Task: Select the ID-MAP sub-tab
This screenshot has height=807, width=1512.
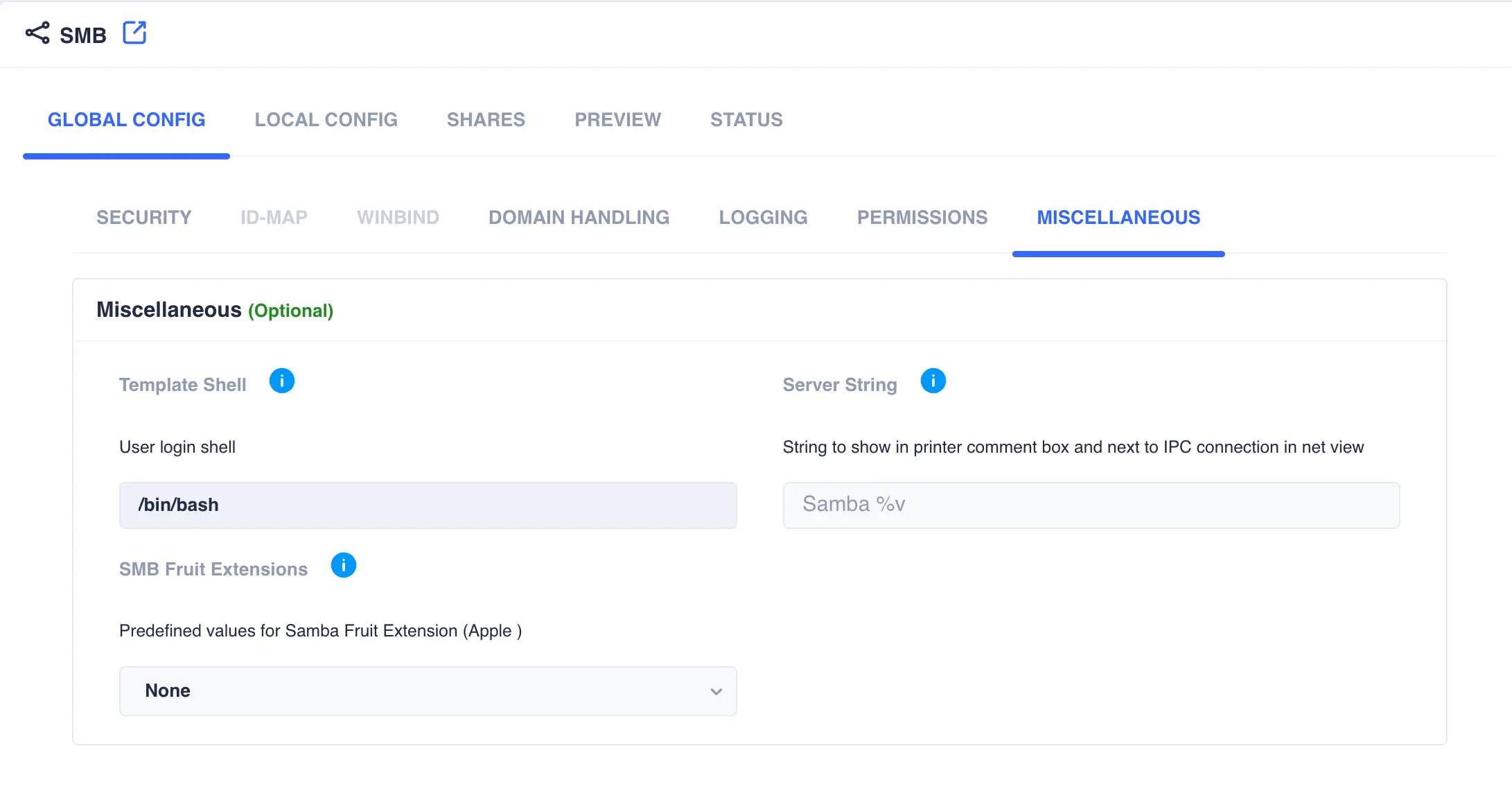Action: click(x=274, y=217)
